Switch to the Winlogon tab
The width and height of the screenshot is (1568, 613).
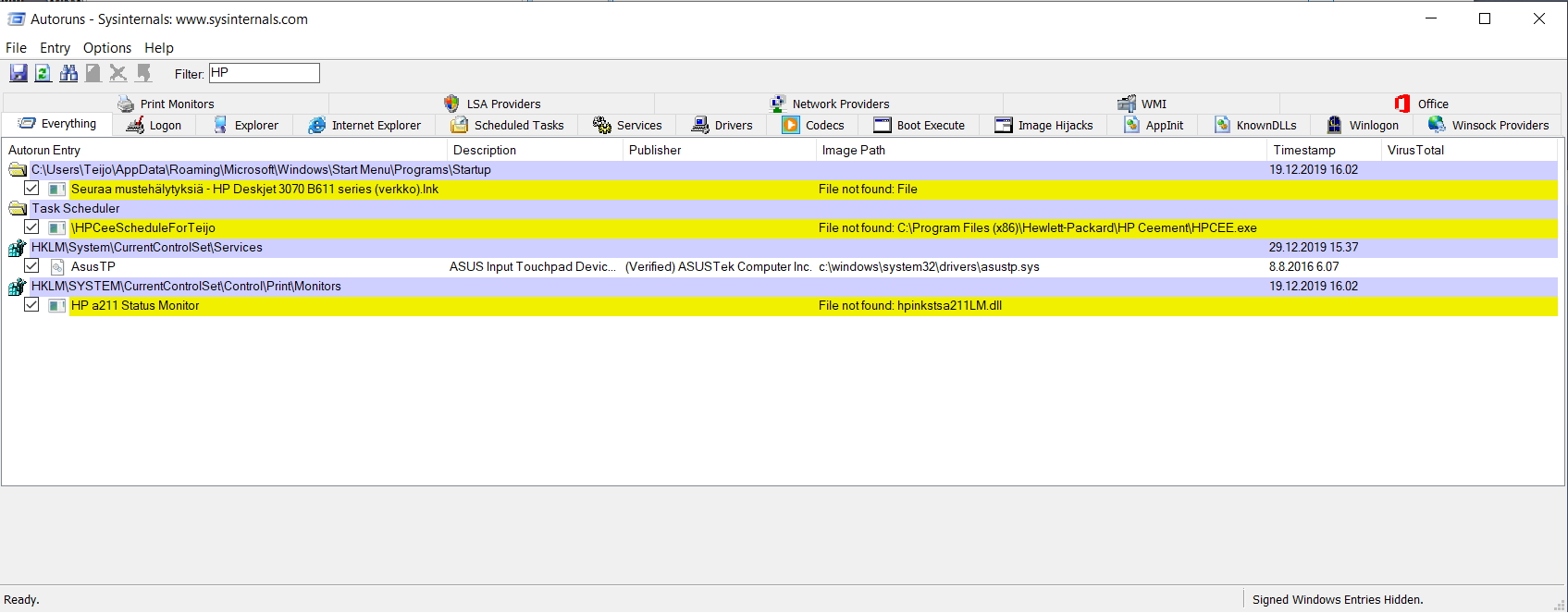point(1362,125)
